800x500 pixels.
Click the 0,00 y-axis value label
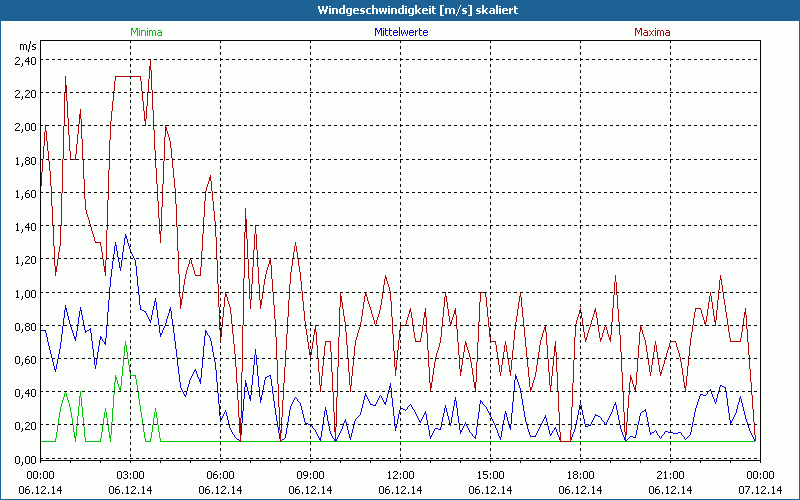coord(25,459)
